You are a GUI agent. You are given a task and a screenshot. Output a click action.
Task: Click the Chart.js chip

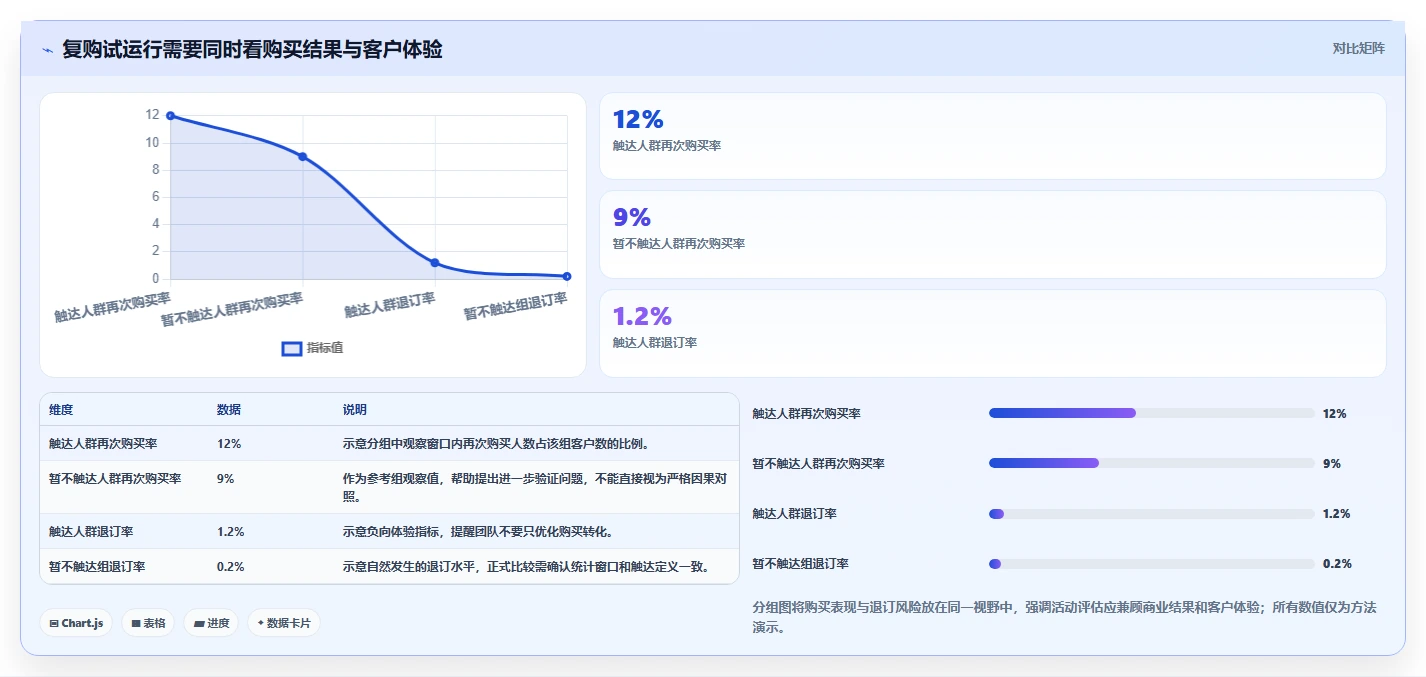[x=77, y=623]
